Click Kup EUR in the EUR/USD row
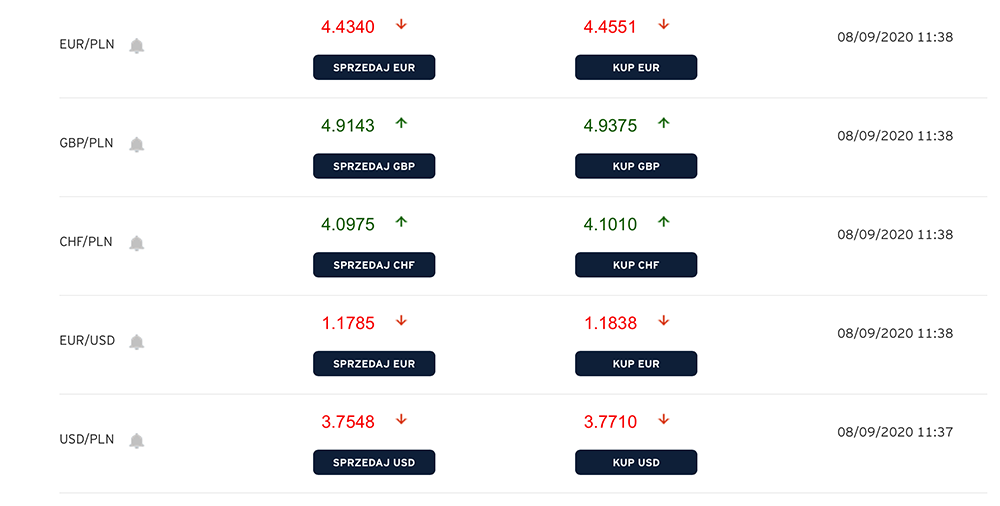Screen dimensions: 1000x506 [636, 364]
